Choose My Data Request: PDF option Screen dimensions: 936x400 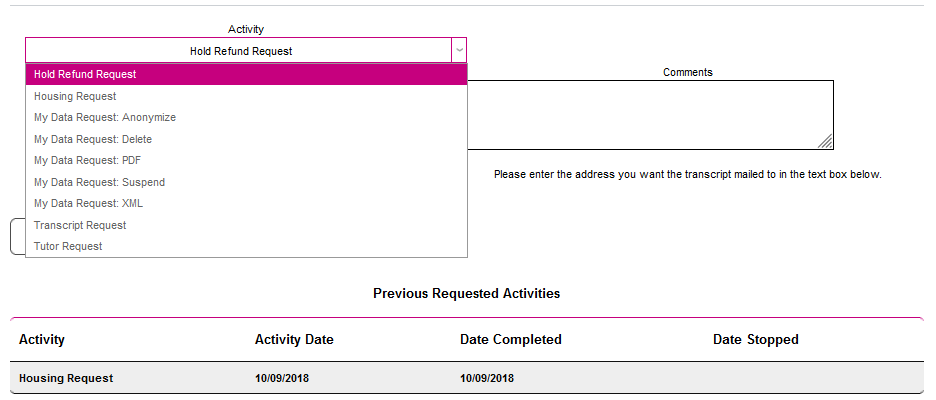click(89, 160)
